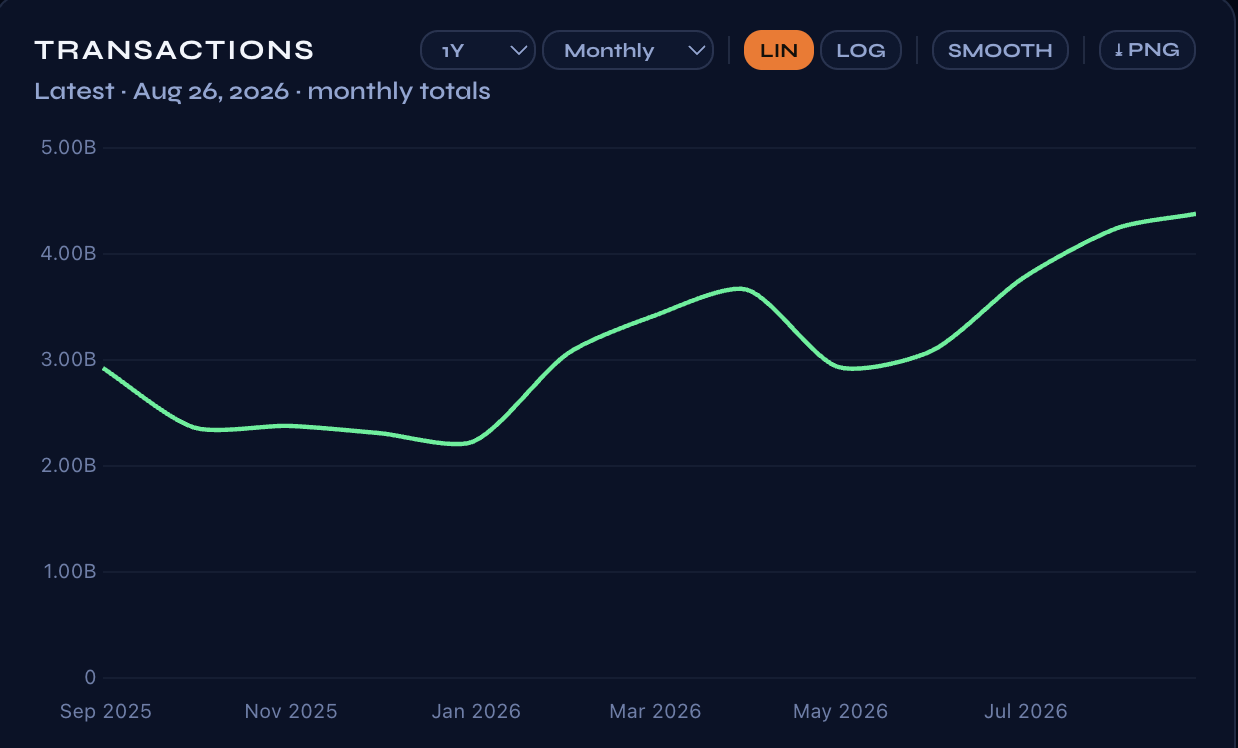Select the May 2026 x-axis label
Image resolution: width=1238 pixels, height=748 pixels.
coord(840,711)
